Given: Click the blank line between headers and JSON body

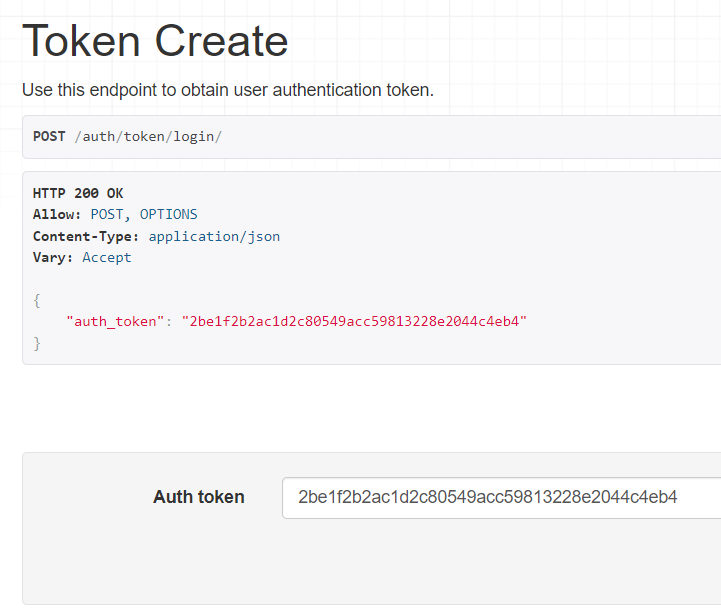Looking at the screenshot, I should pyautogui.click(x=300, y=279).
